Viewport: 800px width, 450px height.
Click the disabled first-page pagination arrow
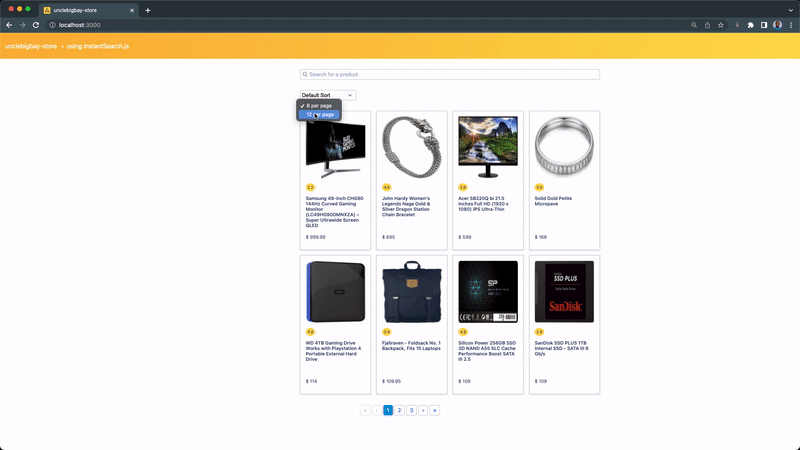coord(365,410)
